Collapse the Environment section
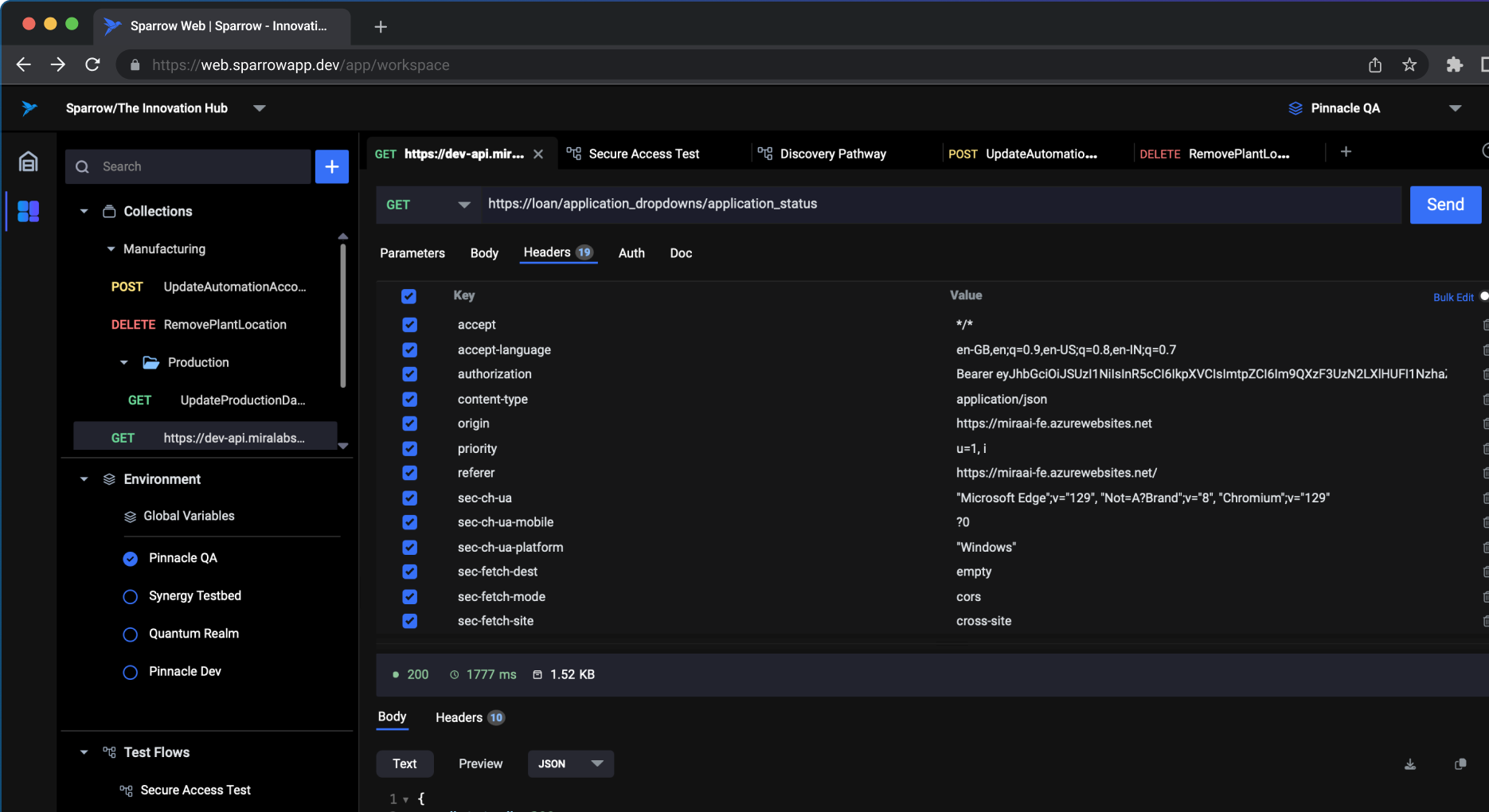Screen dimensions: 1489x812 tap(84, 479)
